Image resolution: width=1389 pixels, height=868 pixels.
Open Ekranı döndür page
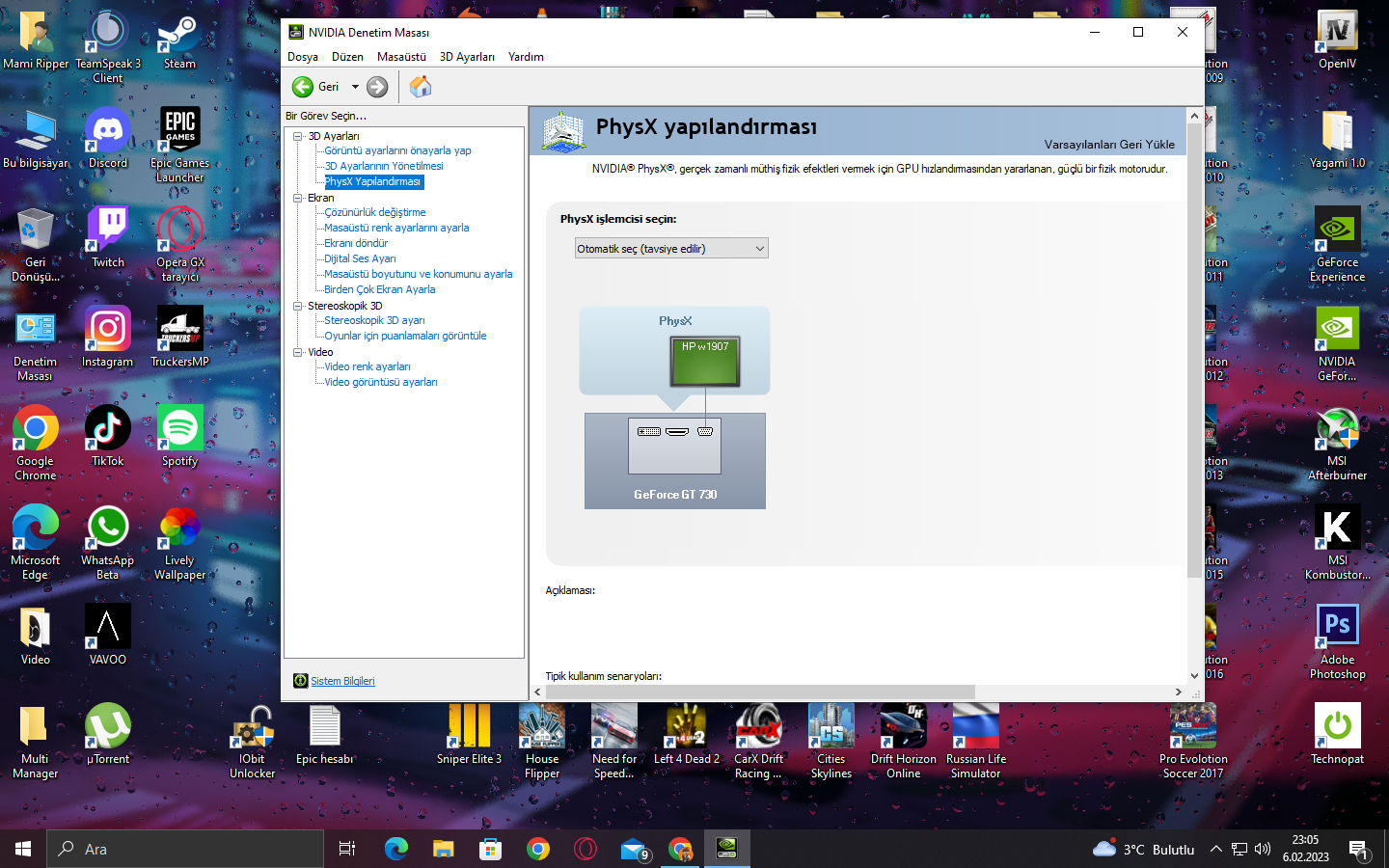[356, 243]
